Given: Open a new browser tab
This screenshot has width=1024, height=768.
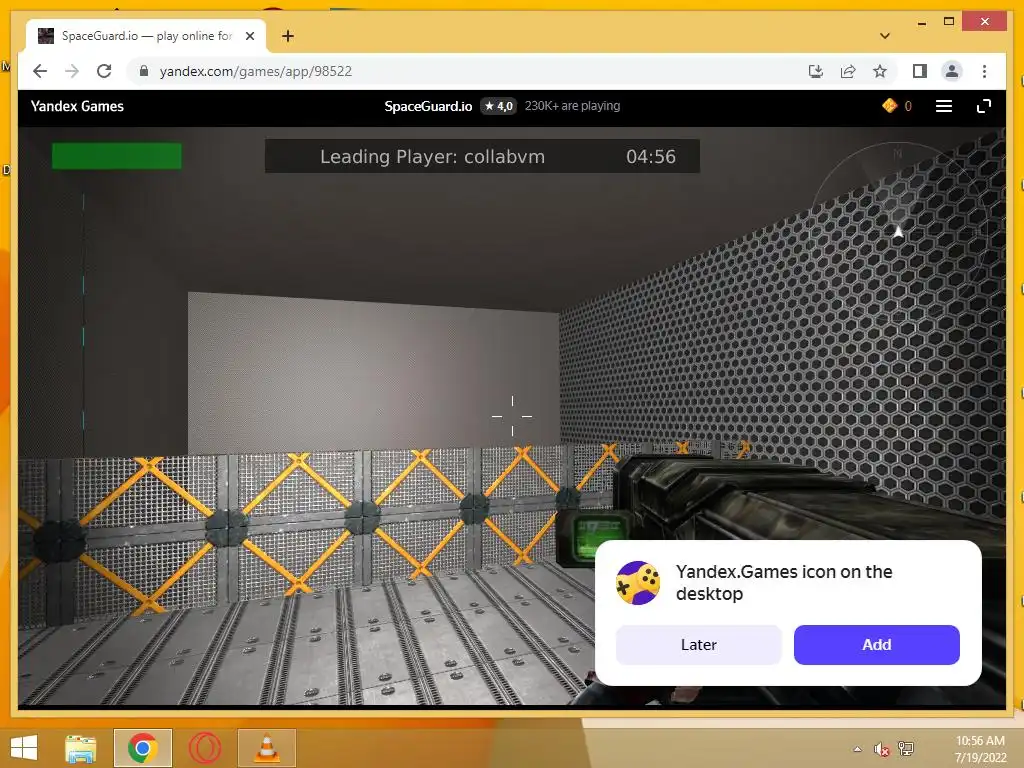Looking at the screenshot, I should [287, 36].
